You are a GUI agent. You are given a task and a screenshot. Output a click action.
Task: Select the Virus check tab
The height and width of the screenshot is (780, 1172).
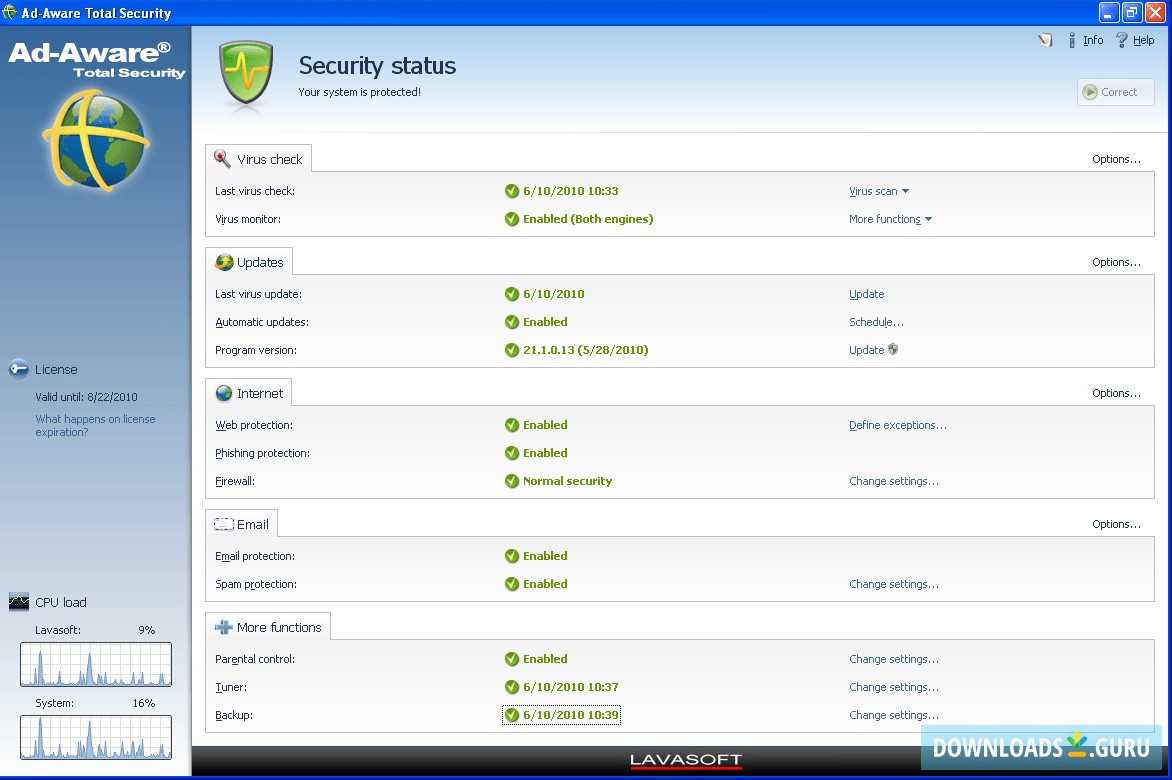point(259,158)
